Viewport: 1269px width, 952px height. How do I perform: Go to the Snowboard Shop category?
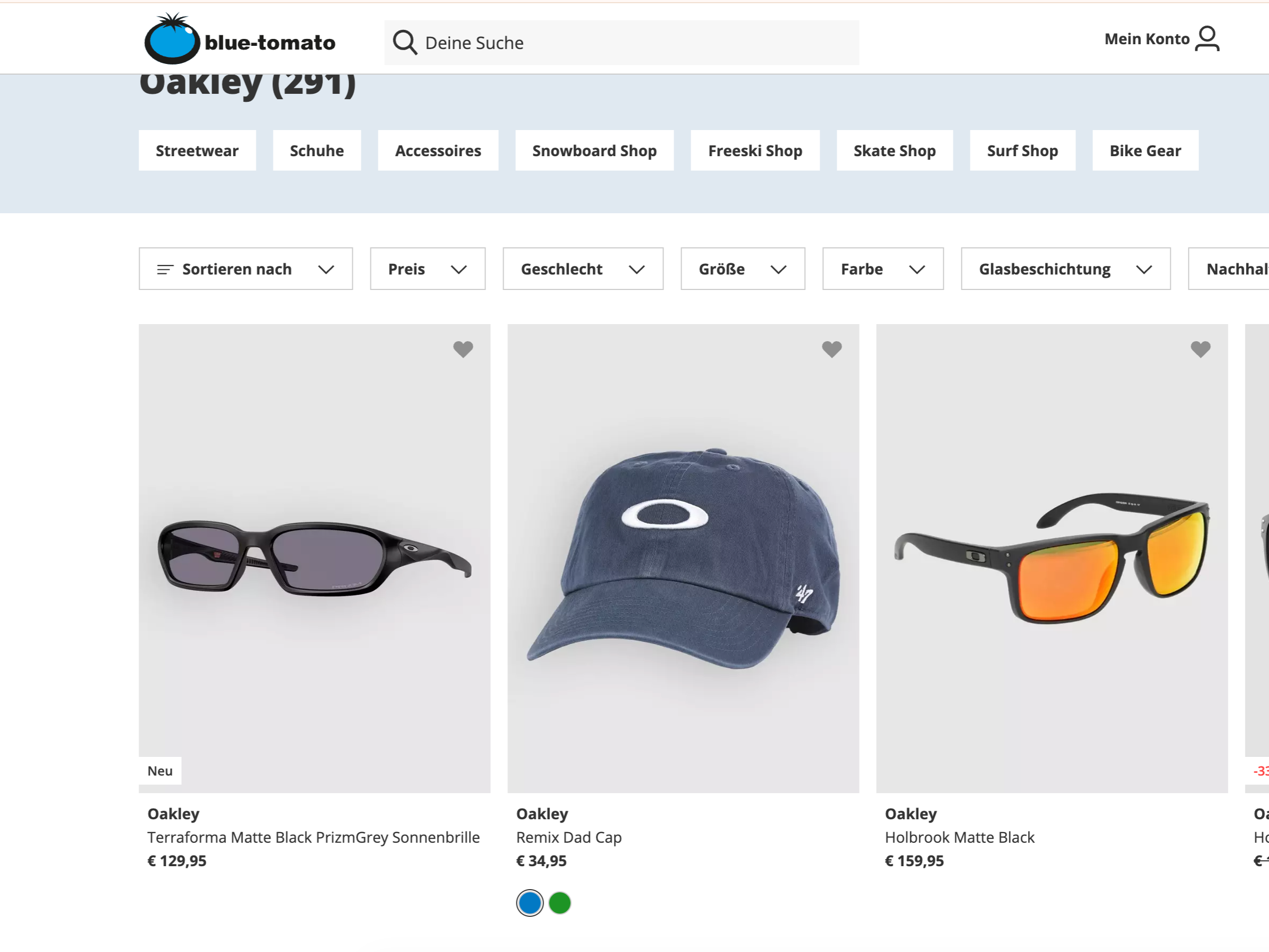tap(594, 150)
